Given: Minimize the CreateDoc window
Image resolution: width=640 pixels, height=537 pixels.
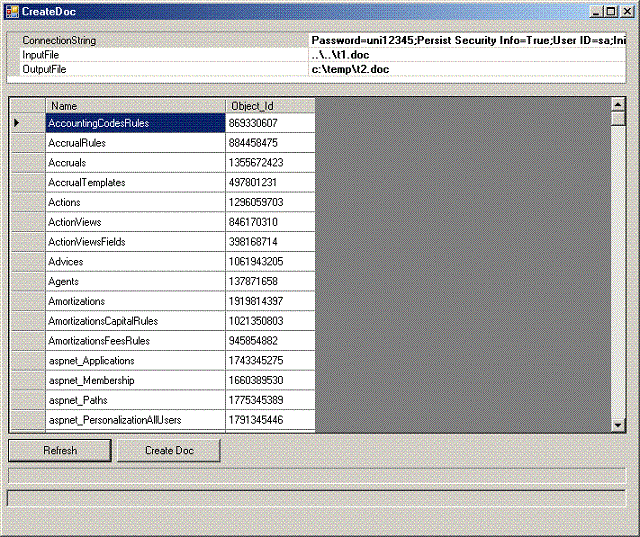Looking at the screenshot, I should 596,11.
